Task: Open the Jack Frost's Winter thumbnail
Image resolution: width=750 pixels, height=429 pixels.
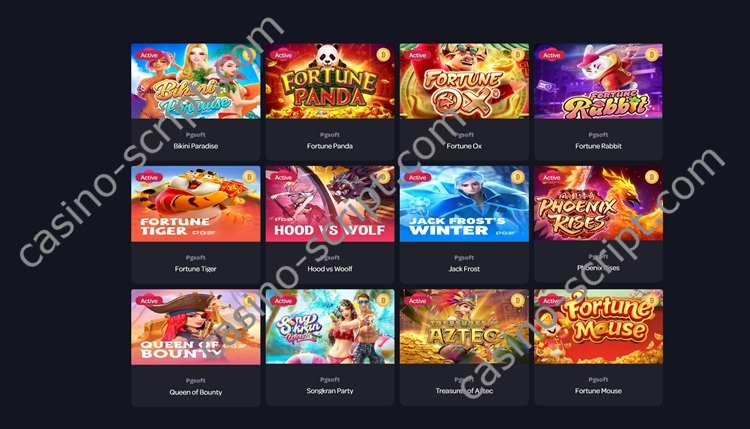Action: point(464,203)
